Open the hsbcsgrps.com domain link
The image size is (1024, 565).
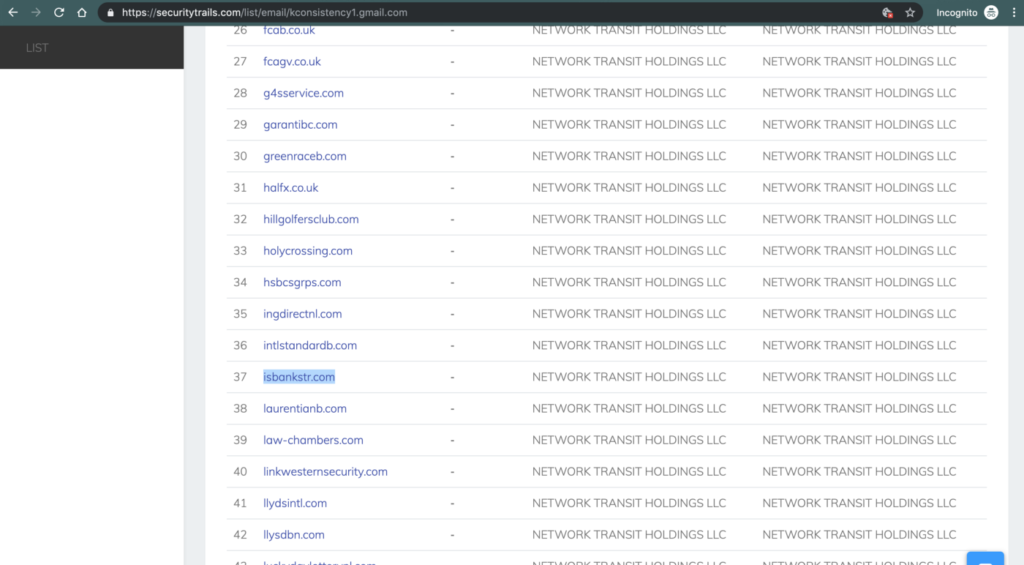[x=302, y=282]
